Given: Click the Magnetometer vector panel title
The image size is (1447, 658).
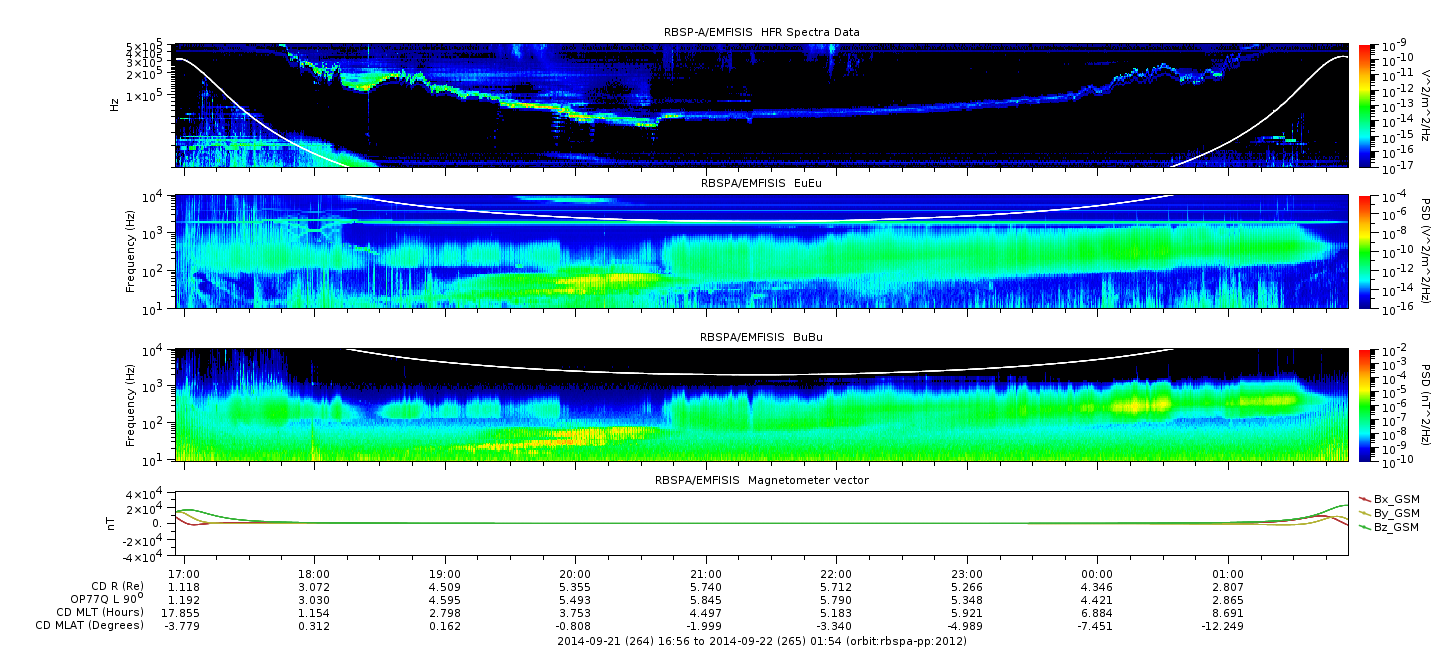Looking at the screenshot, I should click(x=761, y=480).
